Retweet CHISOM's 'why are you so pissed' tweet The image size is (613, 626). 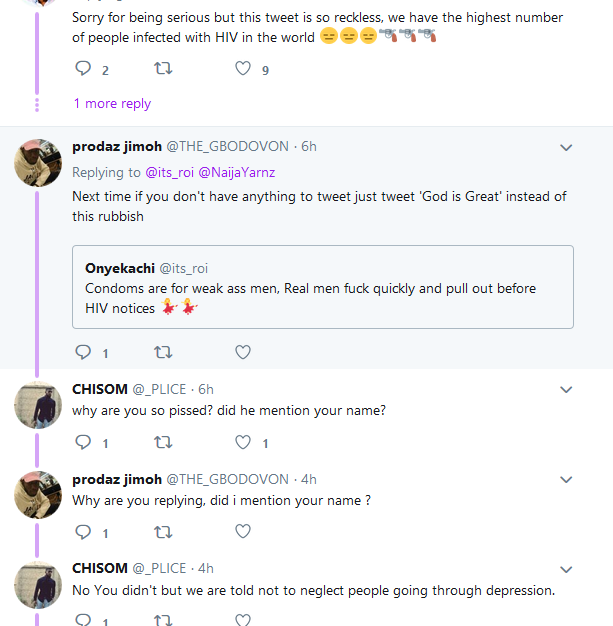[163, 442]
